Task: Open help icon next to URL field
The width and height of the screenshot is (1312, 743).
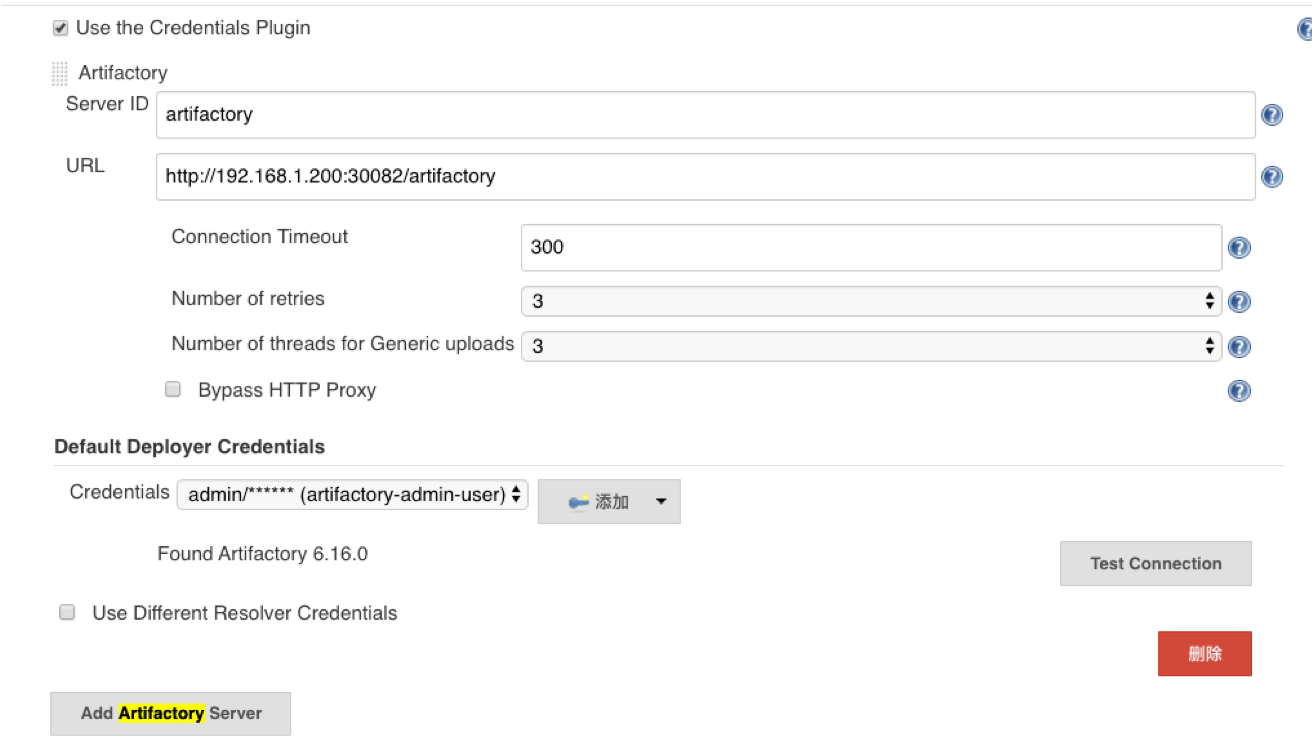Action: pyautogui.click(x=1271, y=177)
